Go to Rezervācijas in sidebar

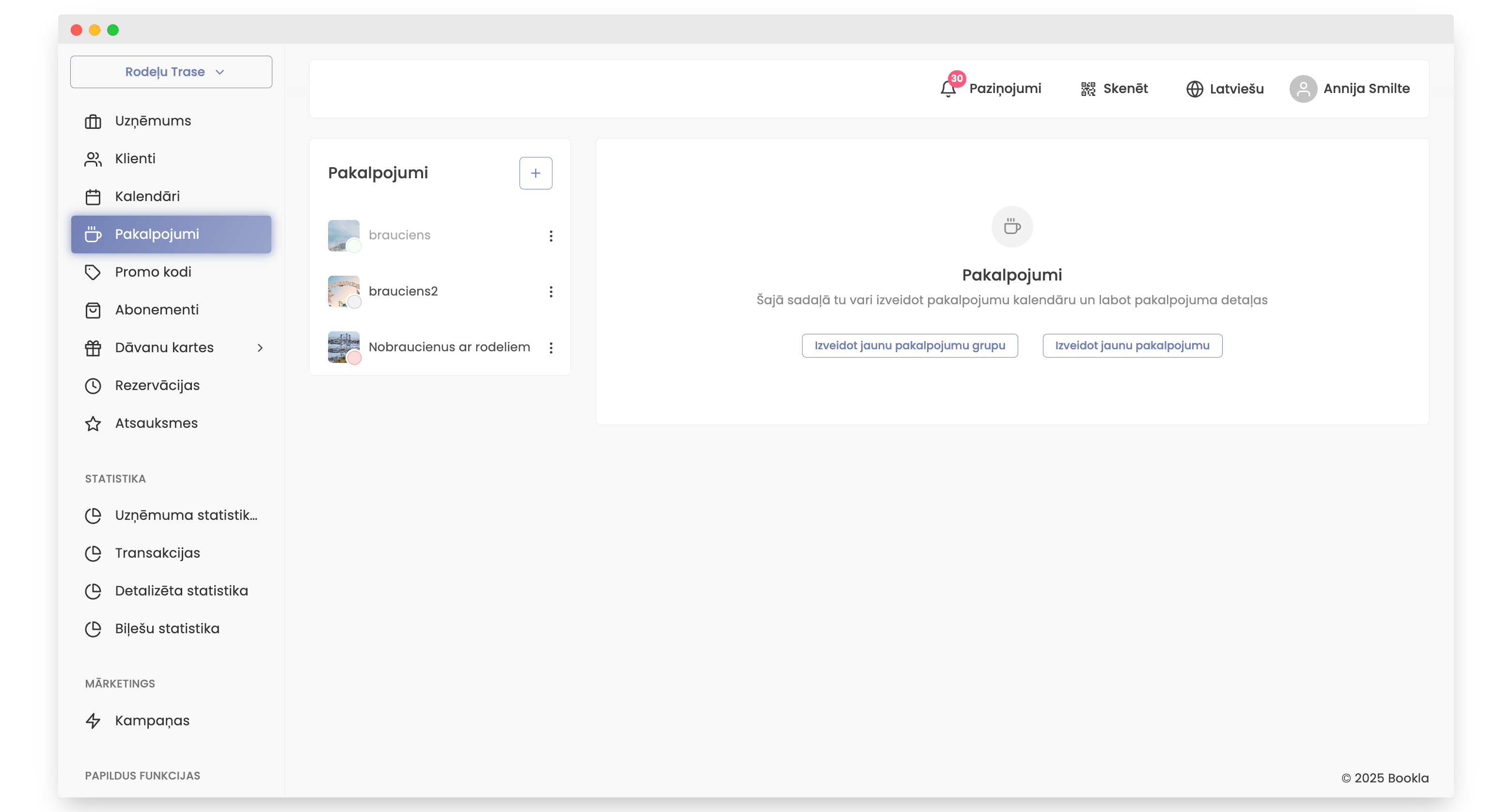[x=157, y=386]
